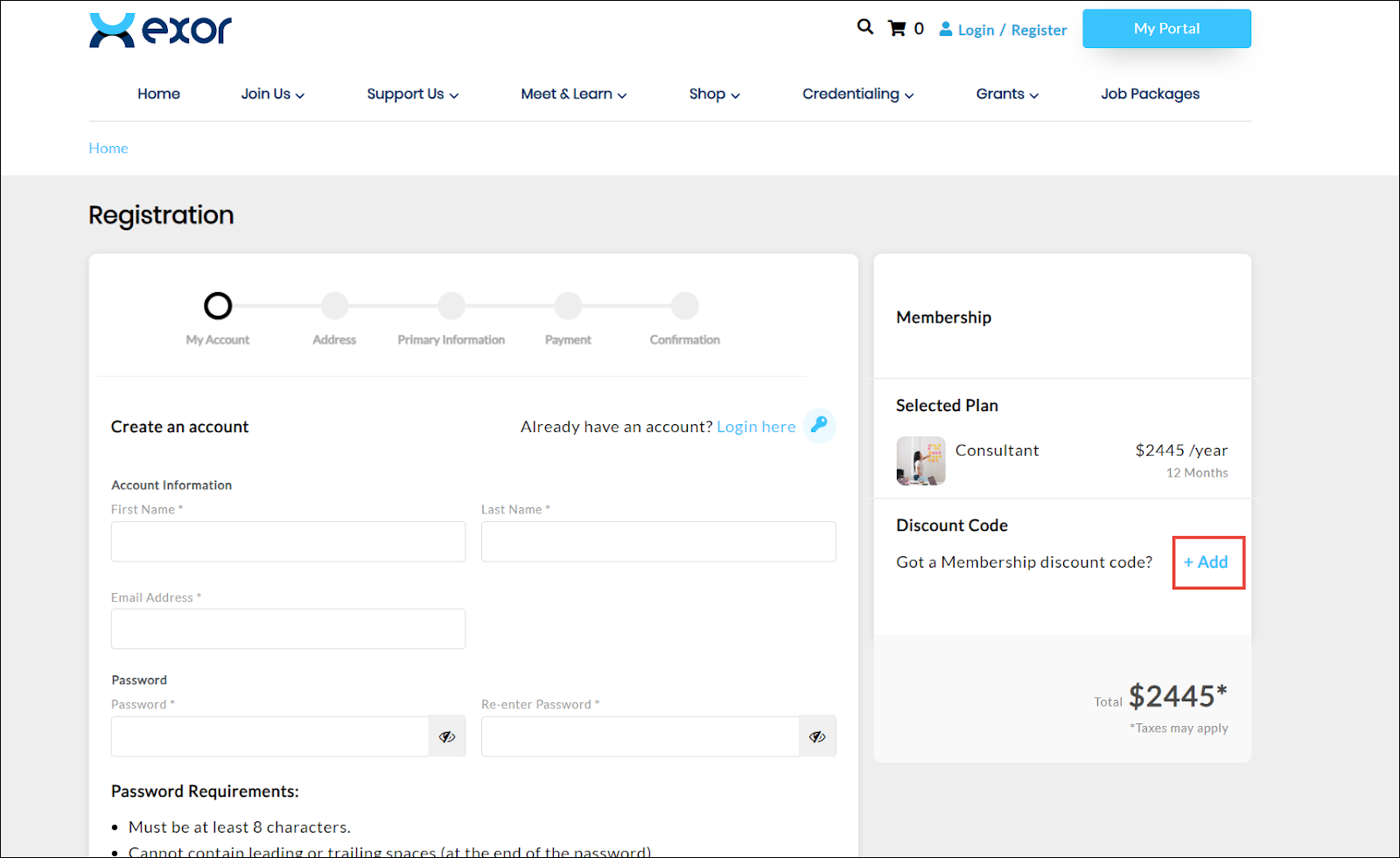Click the key icon beside Login here
Image resolution: width=1400 pixels, height=858 pixels.
pyautogui.click(x=819, y=425)
